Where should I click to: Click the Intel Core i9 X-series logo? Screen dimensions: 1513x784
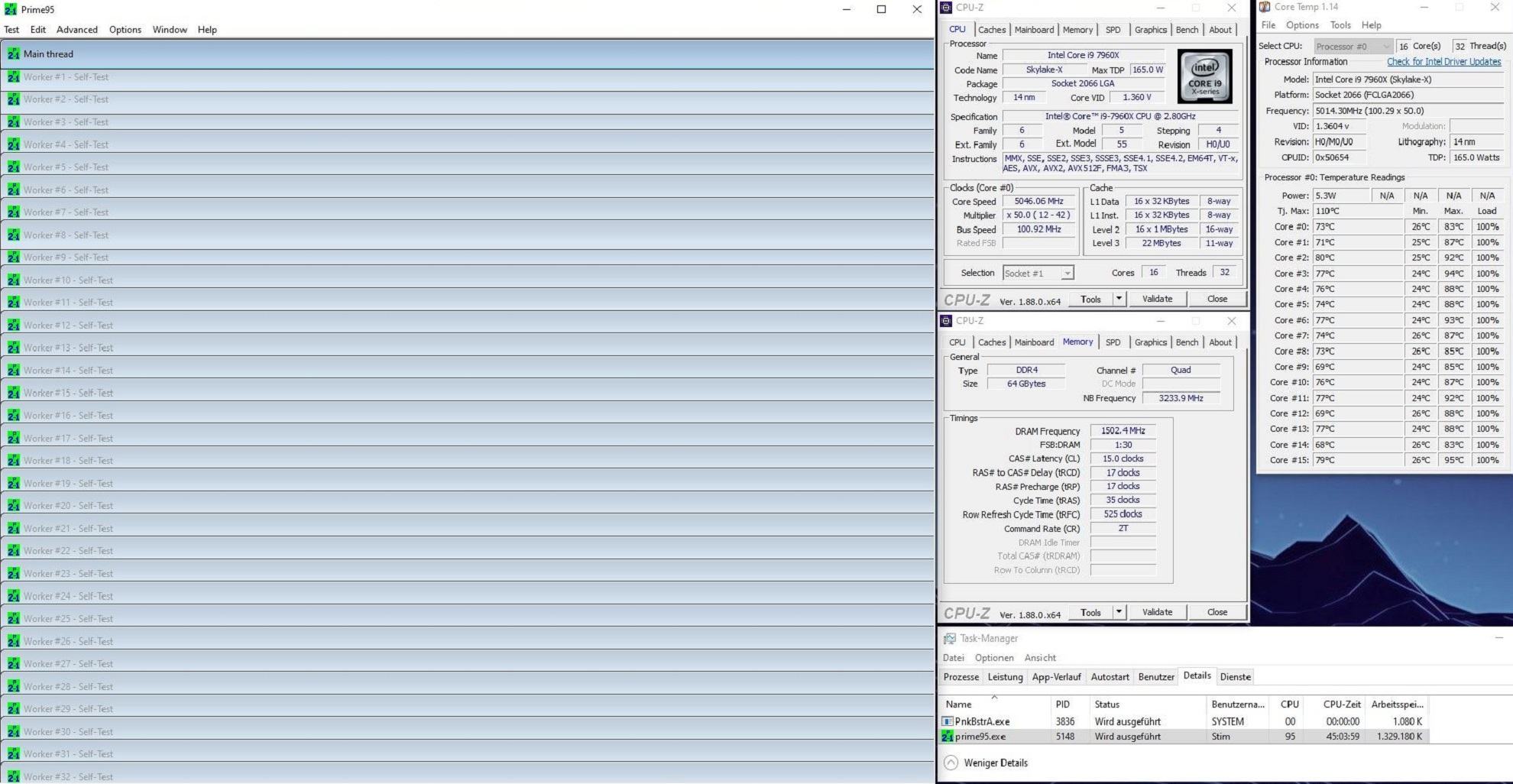pyautogui.click(x=1205, y=76)
